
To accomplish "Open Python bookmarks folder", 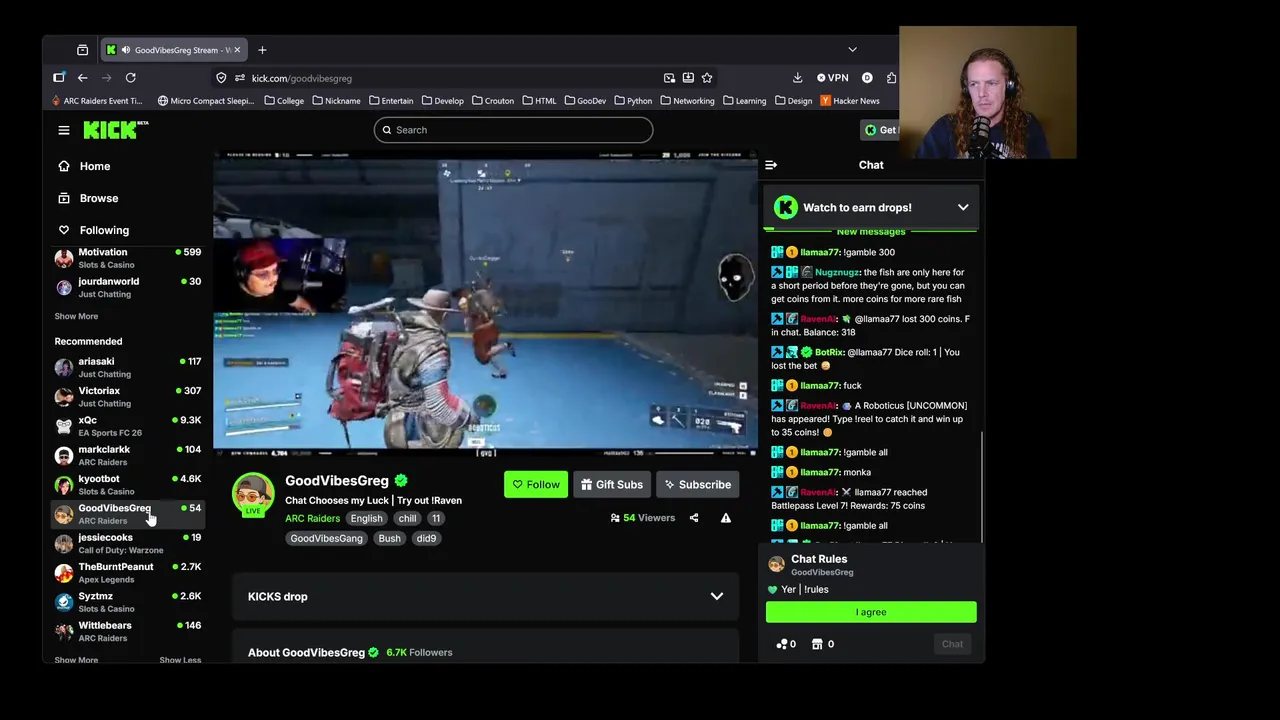I will point(633,101).
